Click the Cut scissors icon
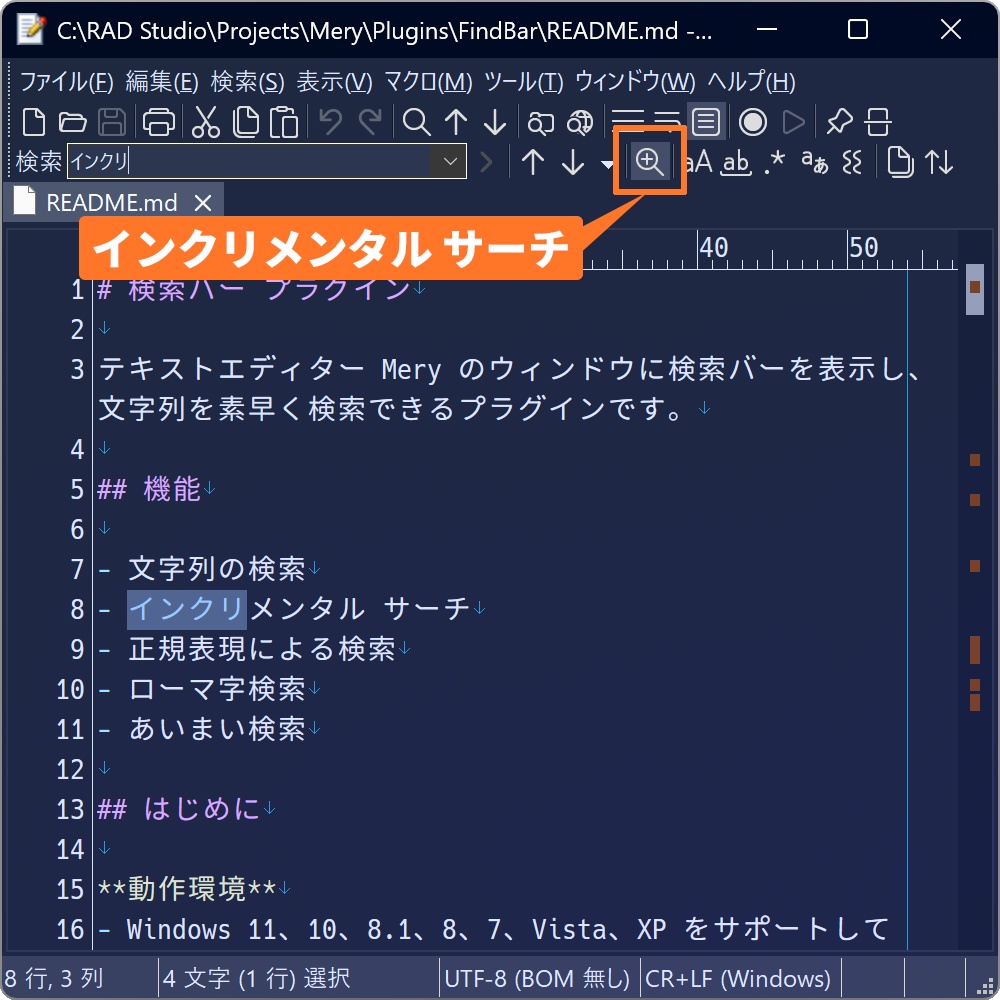This screenshot has width=1000, height=1000. 206,122
